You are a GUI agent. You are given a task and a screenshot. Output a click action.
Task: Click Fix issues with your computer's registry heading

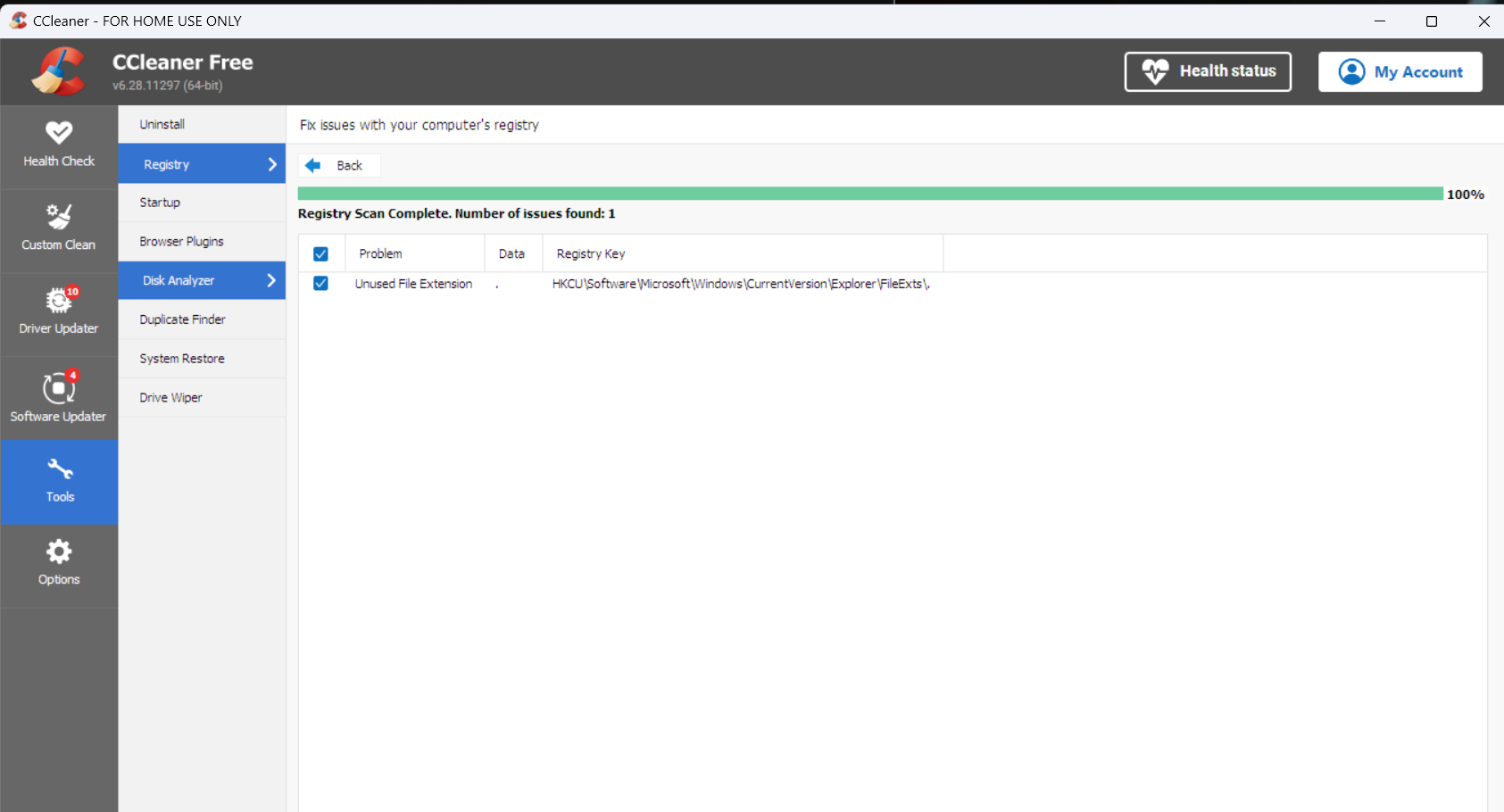(420, 125)
